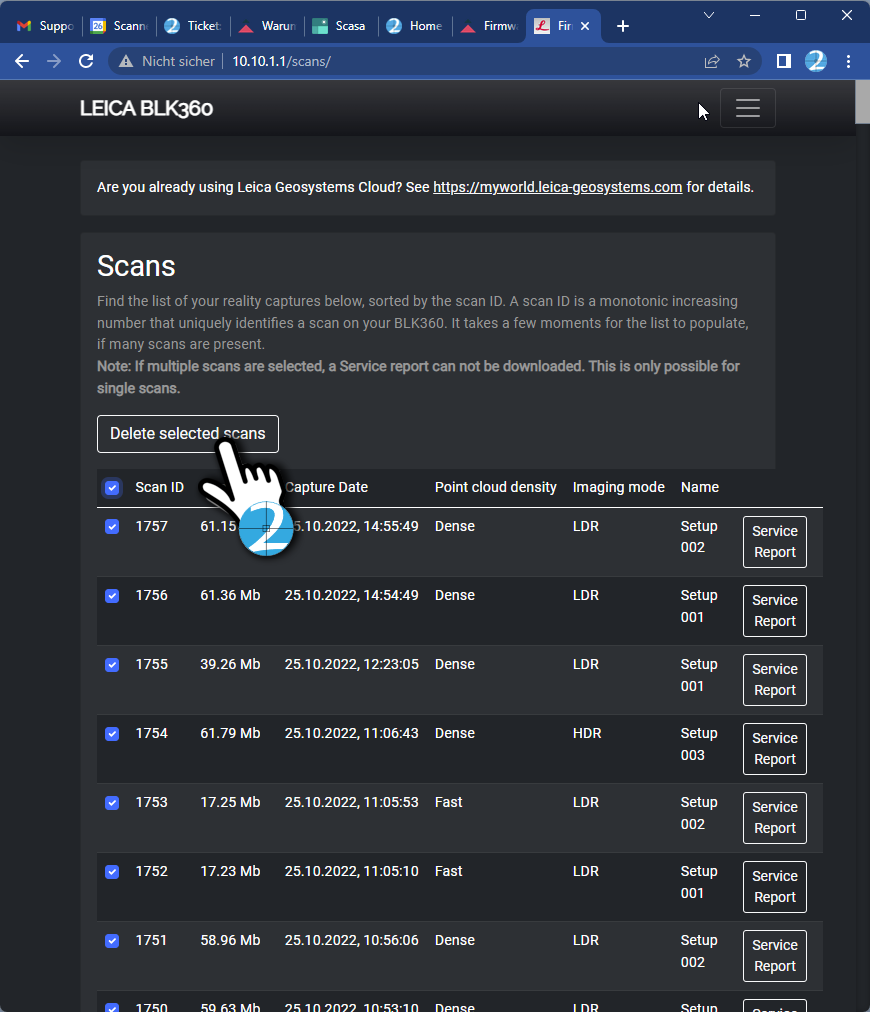The height and width of the screenshot is (1012, 870).
Task: Open a new browser tab
Action: pyautogui.click(x=623, y=26)
